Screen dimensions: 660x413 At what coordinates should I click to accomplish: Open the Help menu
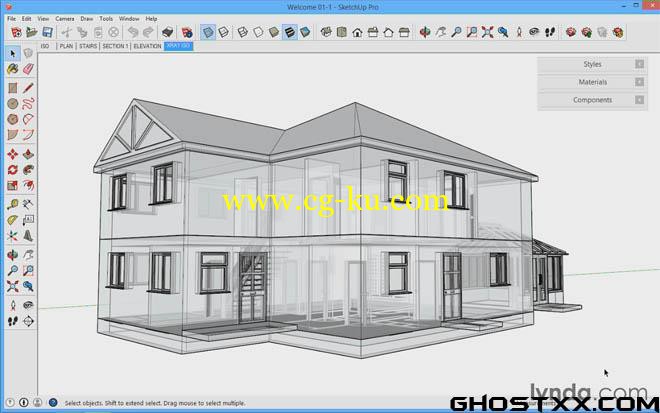point(151,19)
